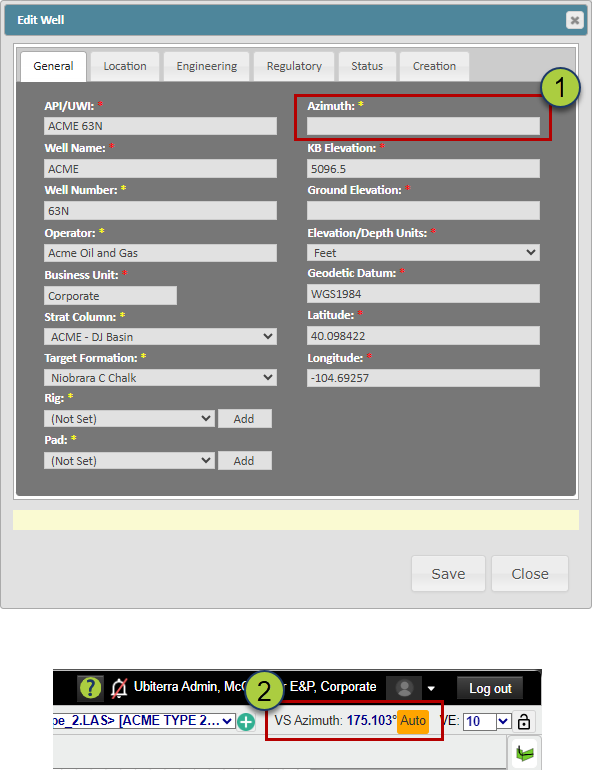Open the Elevation/Depth Units dropdown
The image size is (592, 770).
tap(423, 253)
